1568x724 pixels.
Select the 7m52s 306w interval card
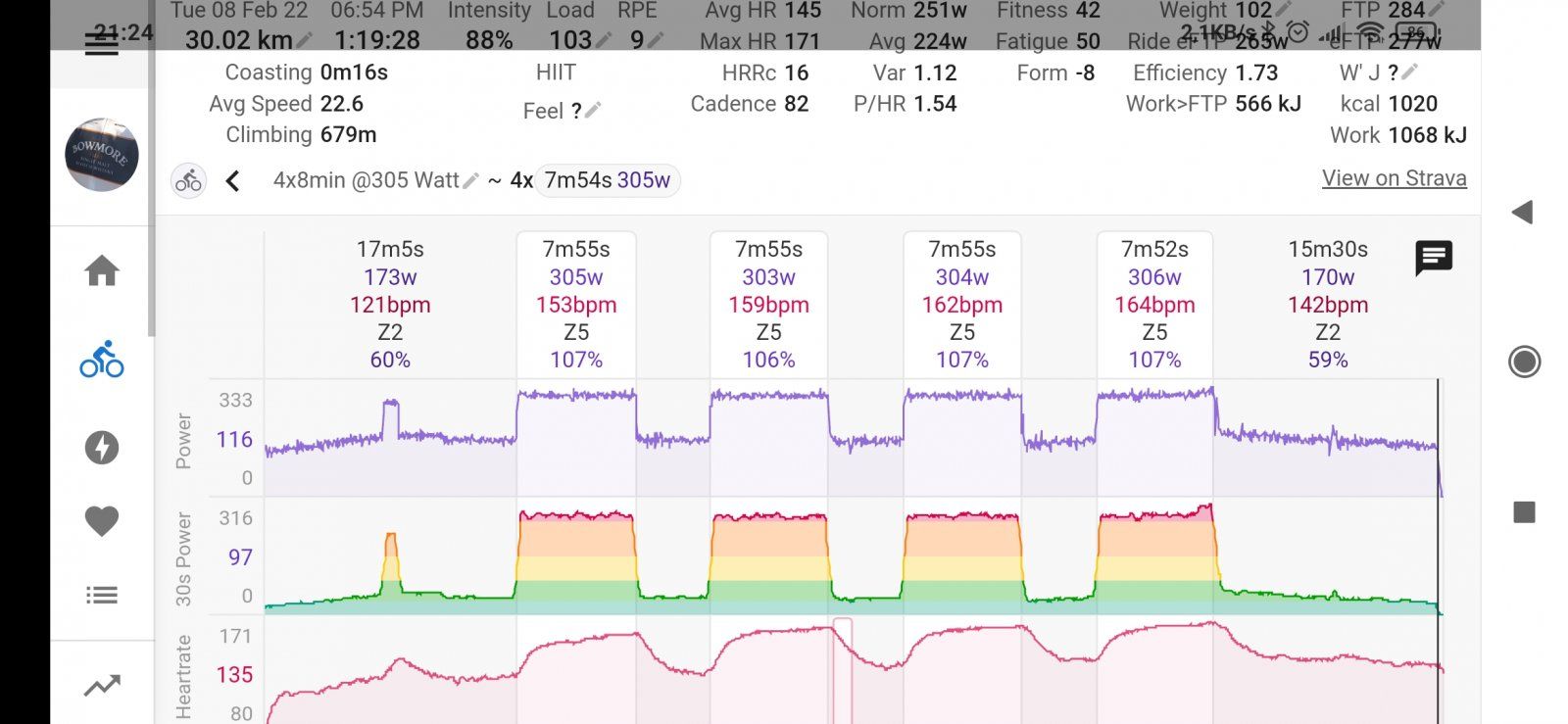[x=1154, y=304]
